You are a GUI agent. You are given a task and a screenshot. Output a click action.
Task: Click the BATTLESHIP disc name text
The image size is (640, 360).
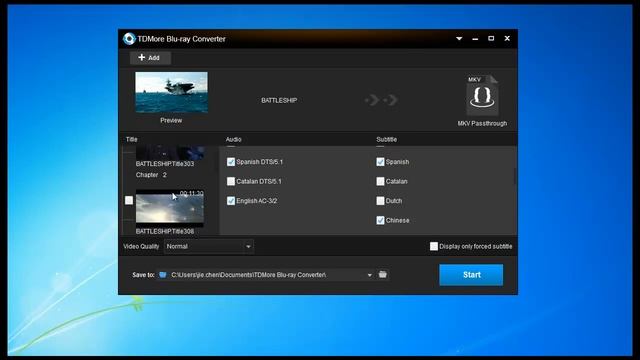click(279, 100)
